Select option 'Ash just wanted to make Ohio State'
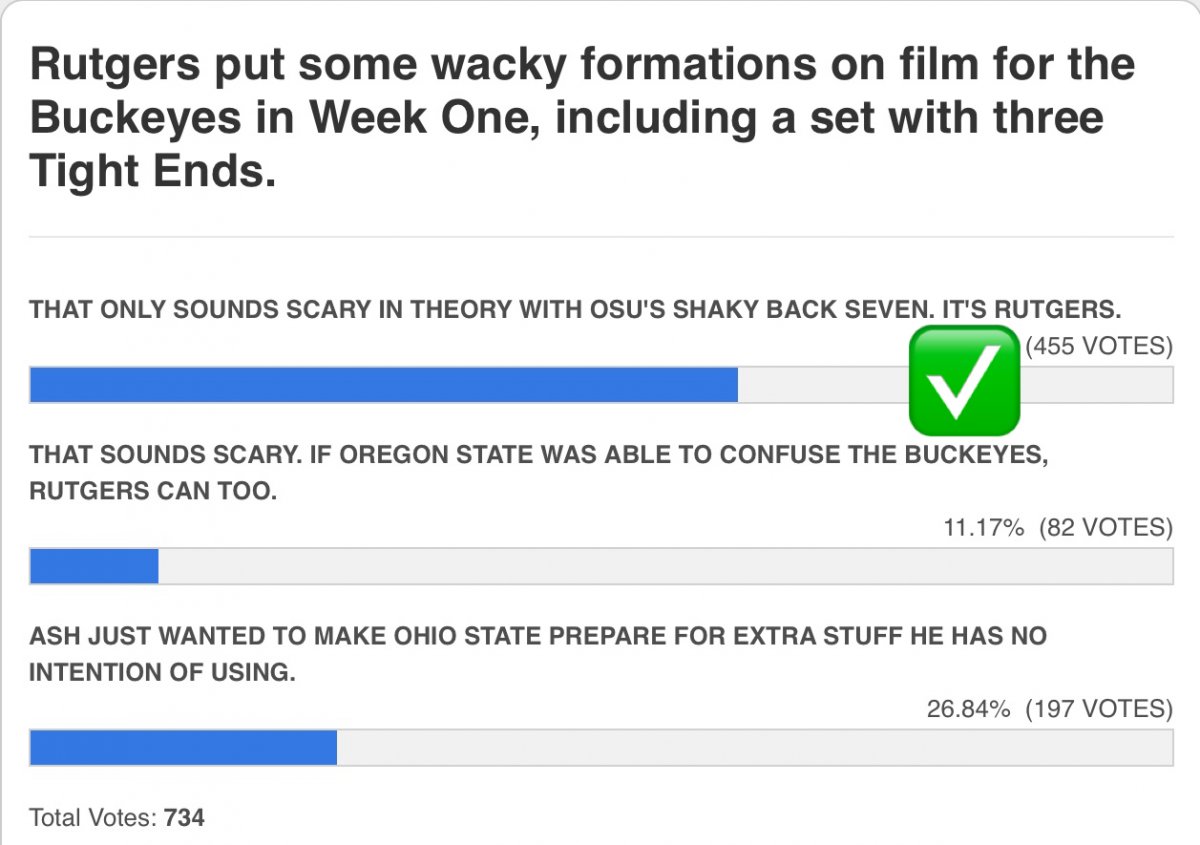This screenshot has height=845, width=1200. click(538, 654)
